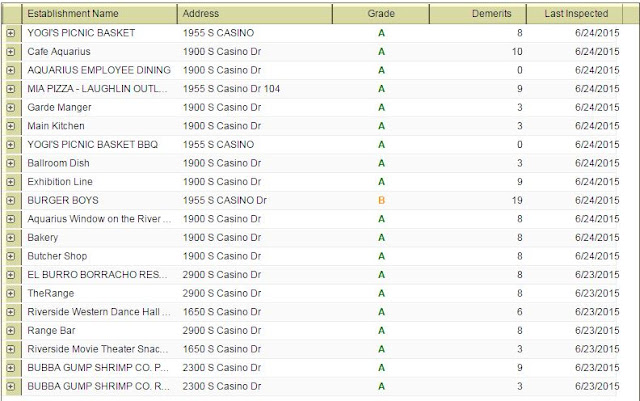
Task: Expand the BURGER BOYS row
Action: tap(11, 200)
